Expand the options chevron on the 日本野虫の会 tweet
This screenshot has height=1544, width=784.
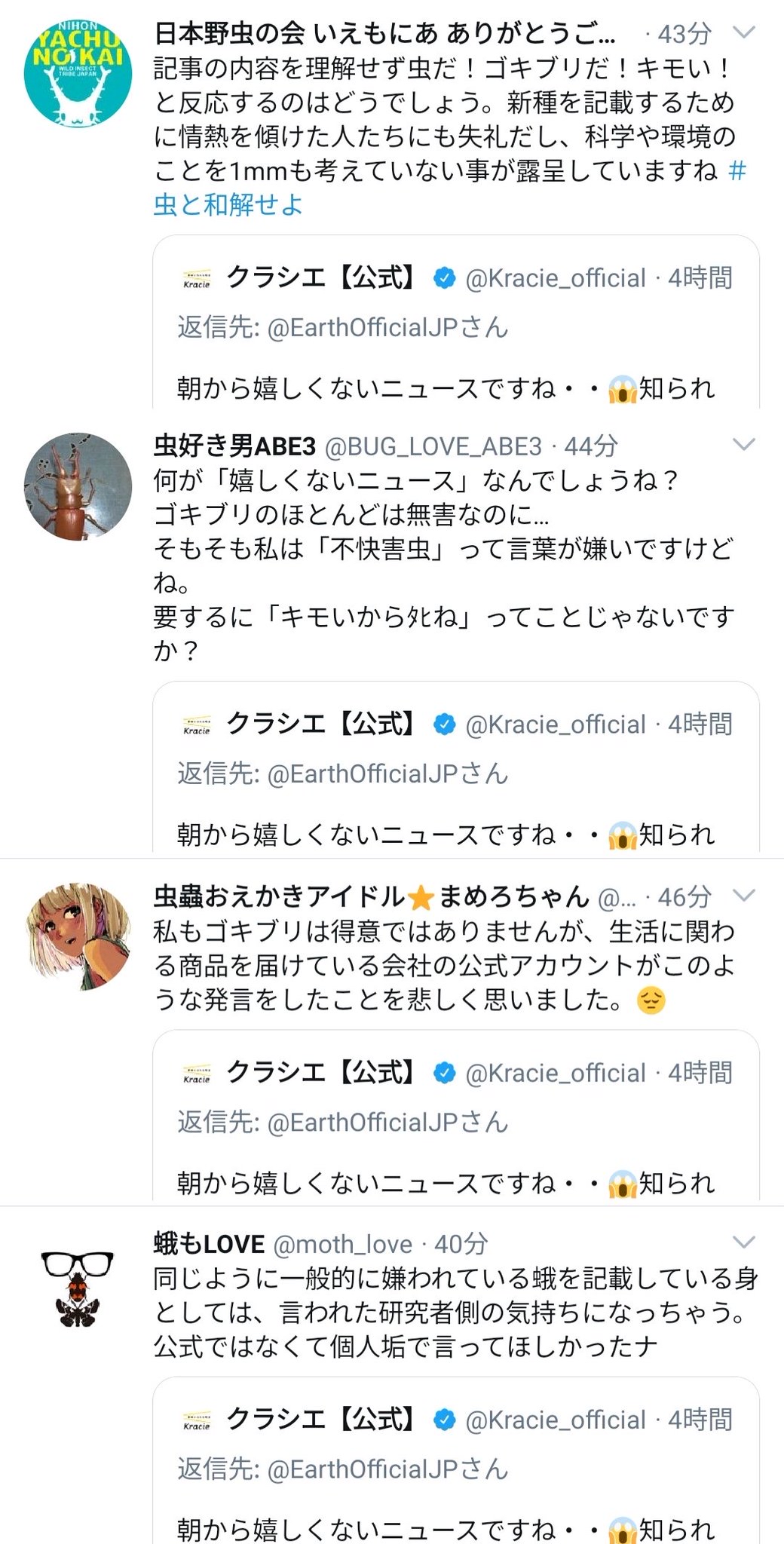coord(743,32)
